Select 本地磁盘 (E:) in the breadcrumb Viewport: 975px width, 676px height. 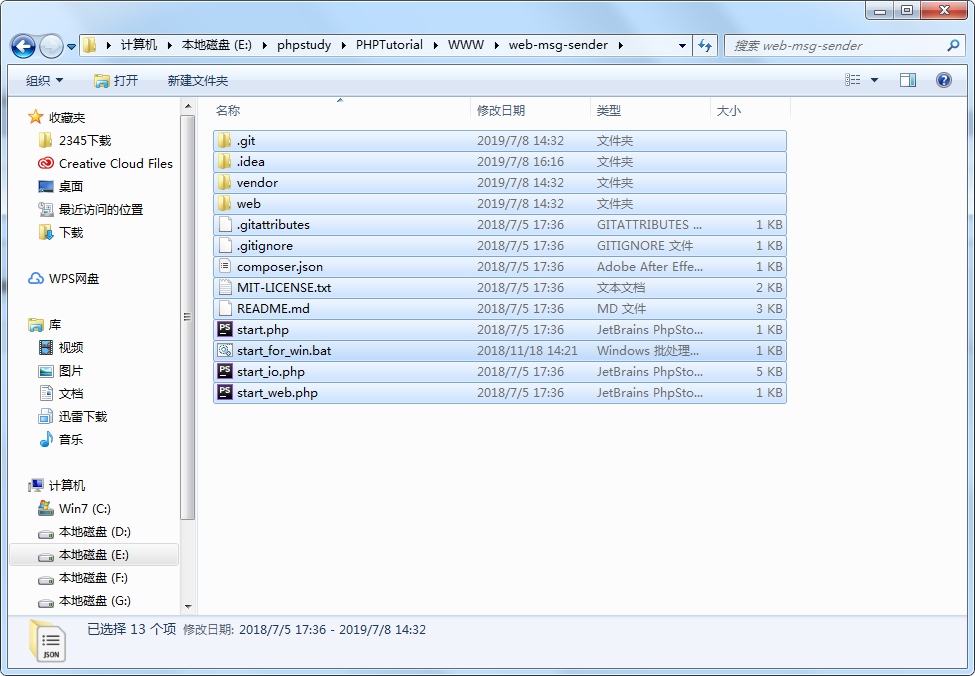point(216,45)
